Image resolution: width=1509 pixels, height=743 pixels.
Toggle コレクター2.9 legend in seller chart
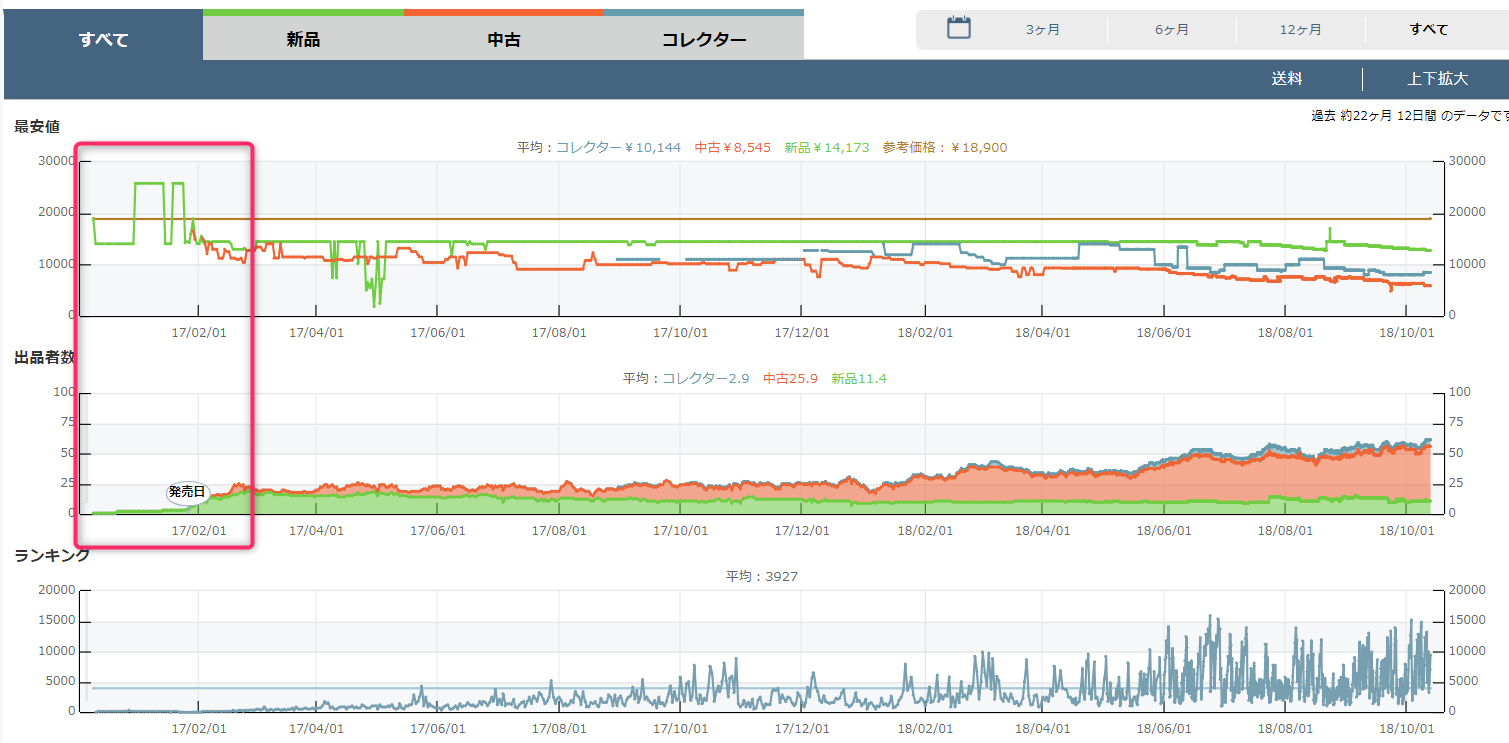(706, 379)
